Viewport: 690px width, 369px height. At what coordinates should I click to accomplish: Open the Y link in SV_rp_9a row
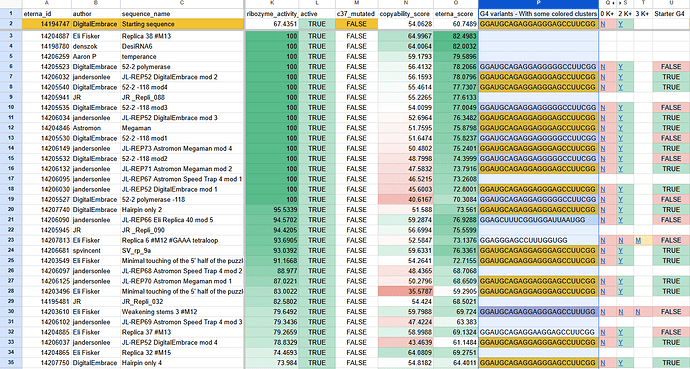point(620,251)
